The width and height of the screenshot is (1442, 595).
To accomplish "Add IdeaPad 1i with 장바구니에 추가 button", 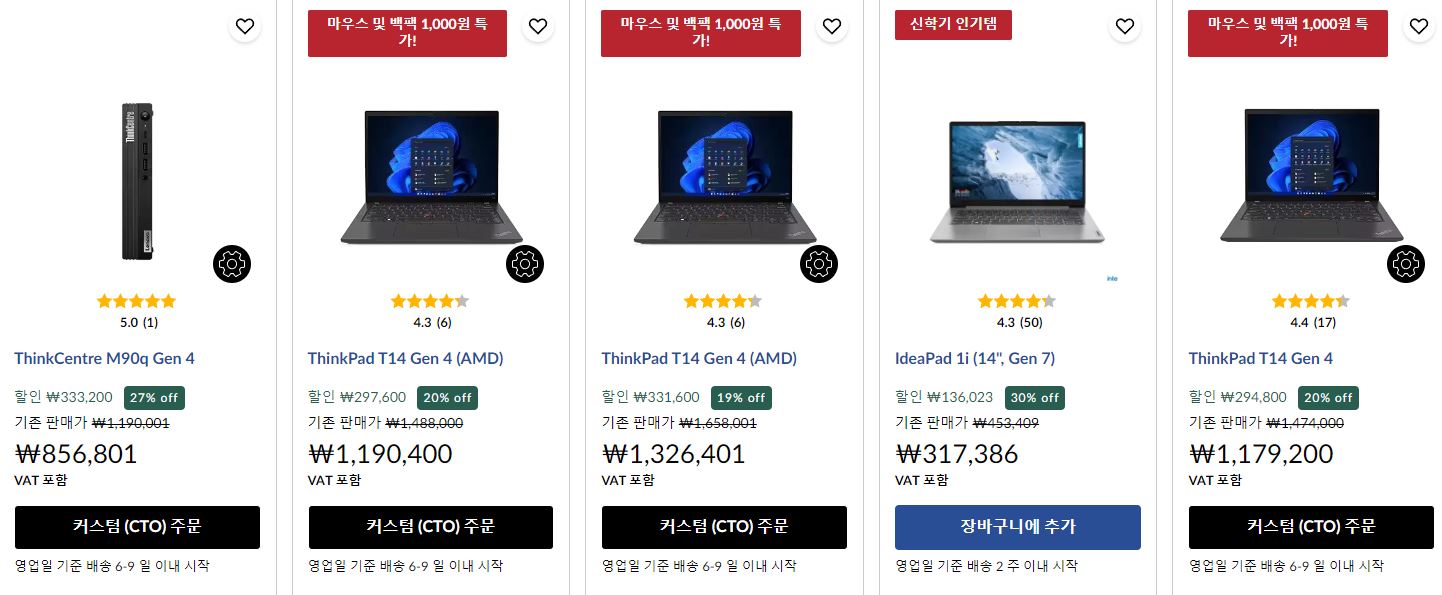I will point(1018,527).
